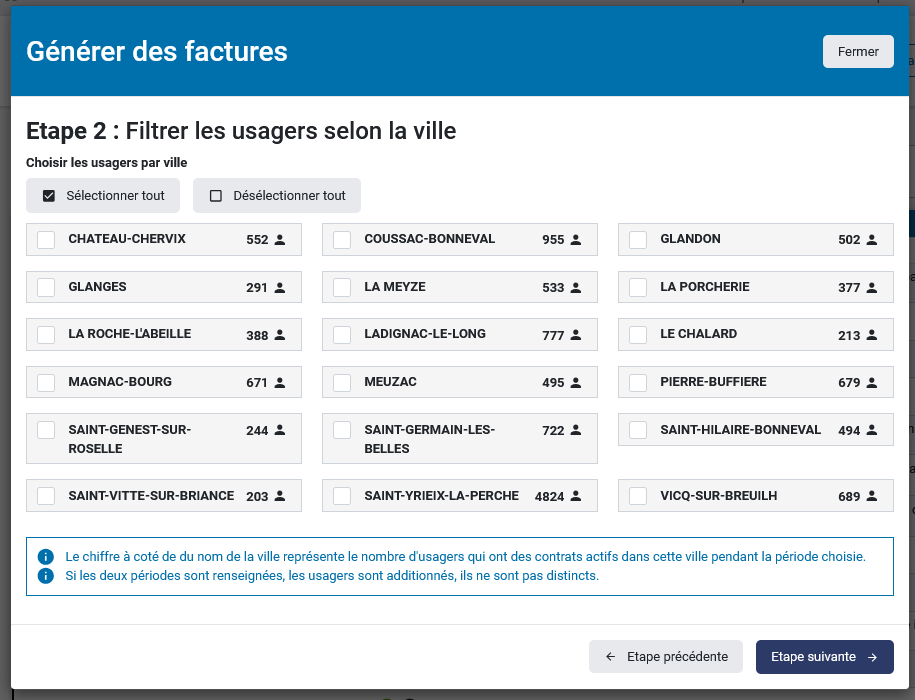Tick the MAGNAC-BOURG city checkbox

click(46, 383)
